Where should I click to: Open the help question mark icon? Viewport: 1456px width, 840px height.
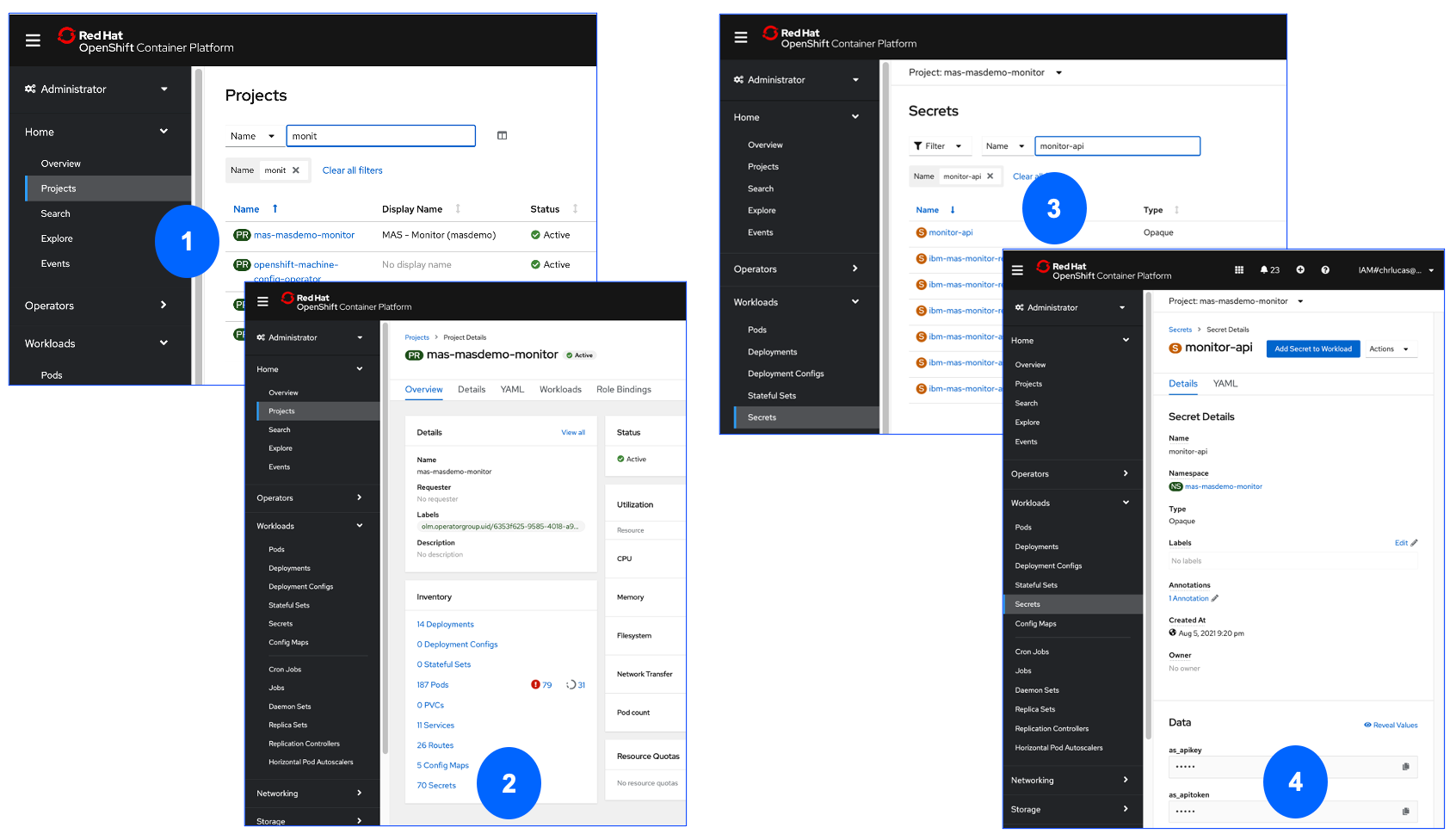point(1325,269)
